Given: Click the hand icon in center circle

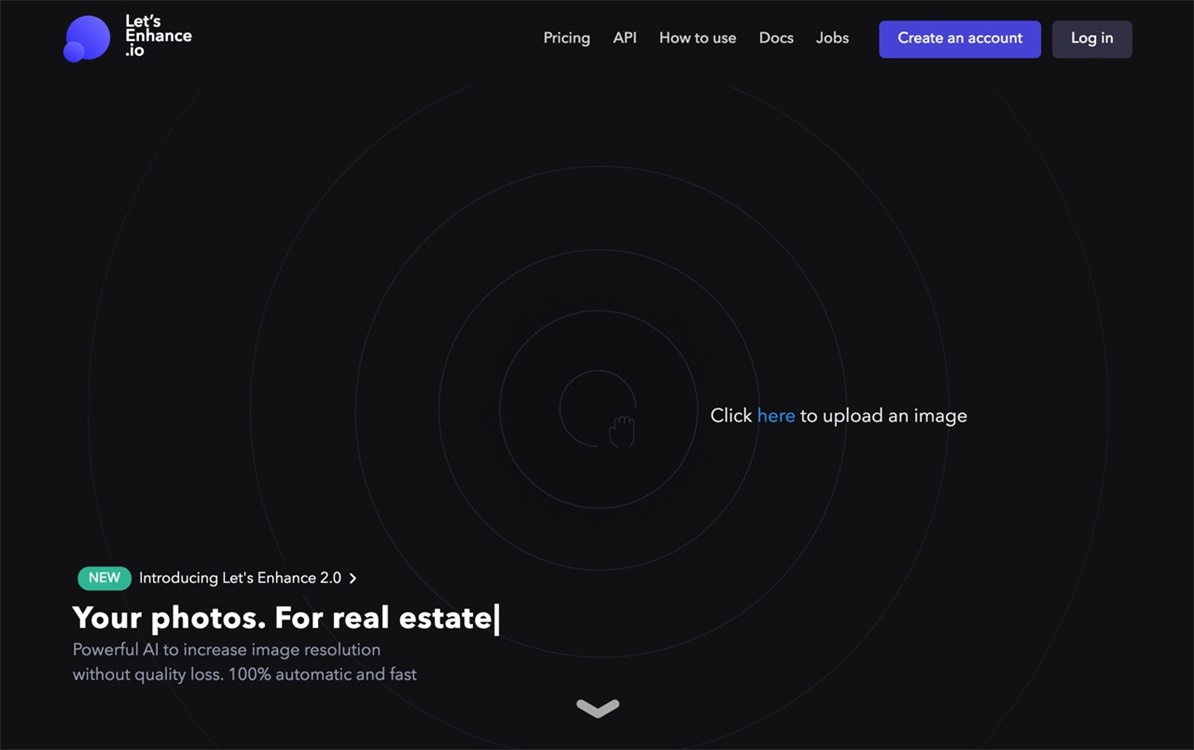Looking at the screenshot, I should (622, 431).
